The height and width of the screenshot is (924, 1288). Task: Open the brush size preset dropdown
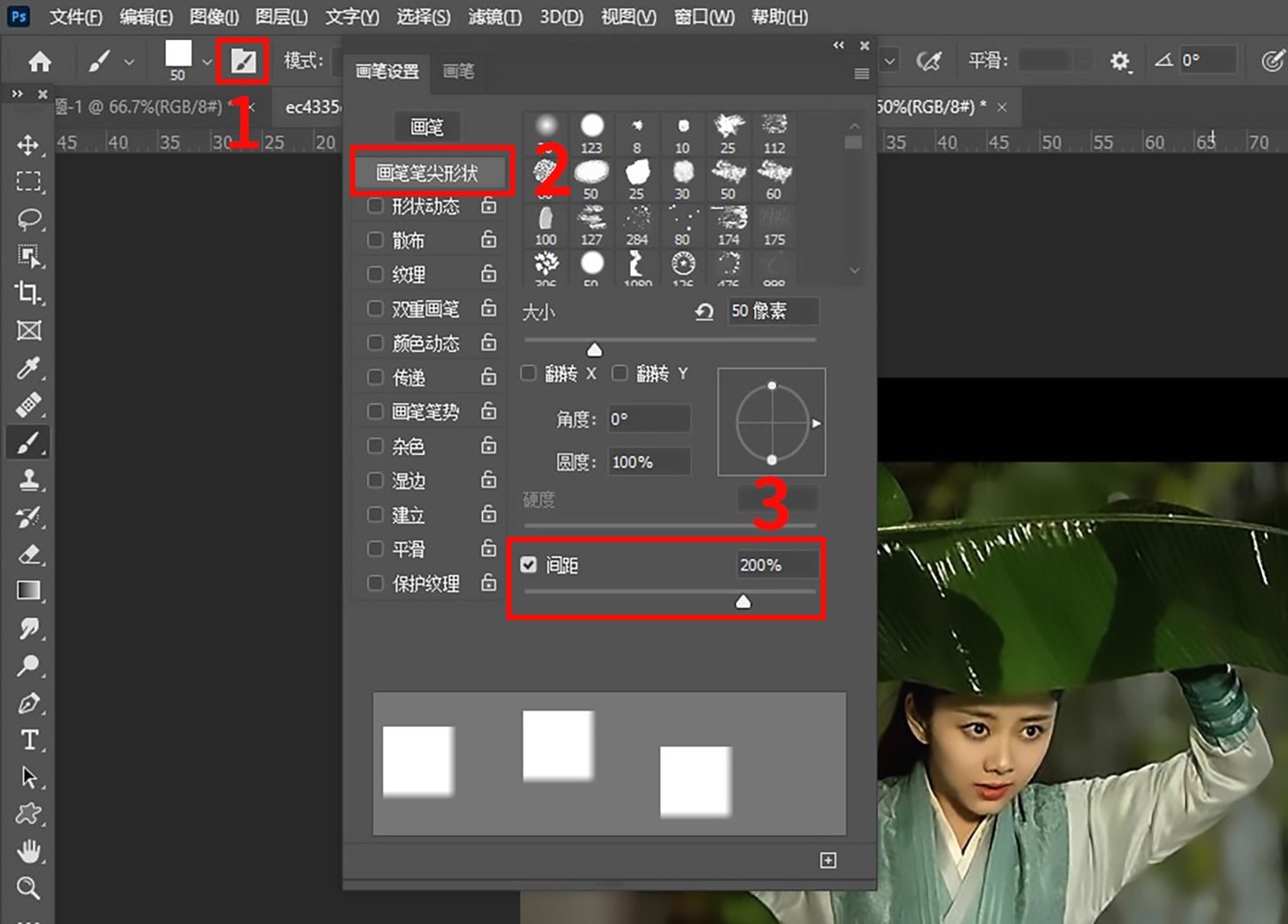pos(206,60)
